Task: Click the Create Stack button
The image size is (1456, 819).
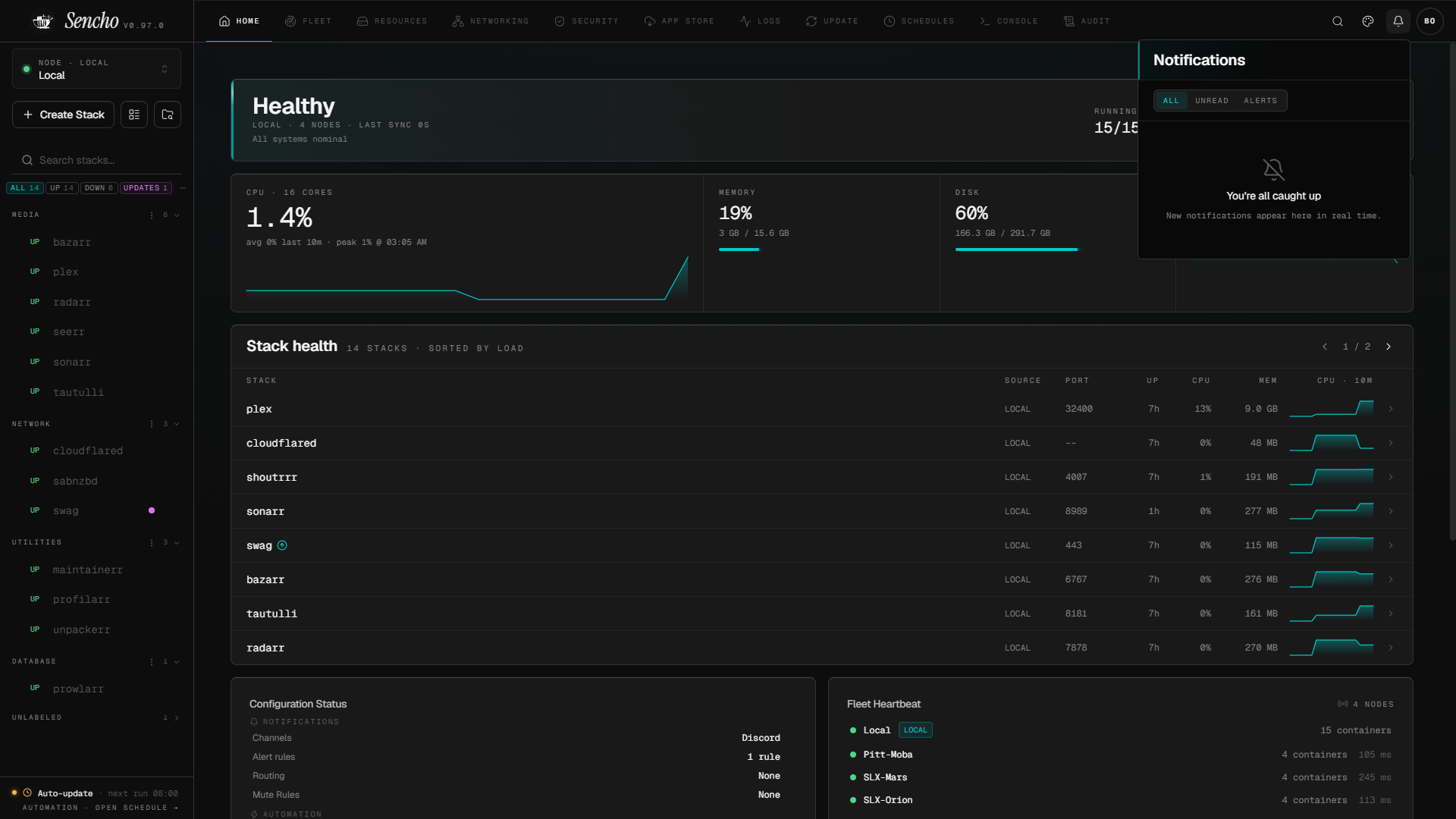Action: pyautogui.click(x=64, y=115)
